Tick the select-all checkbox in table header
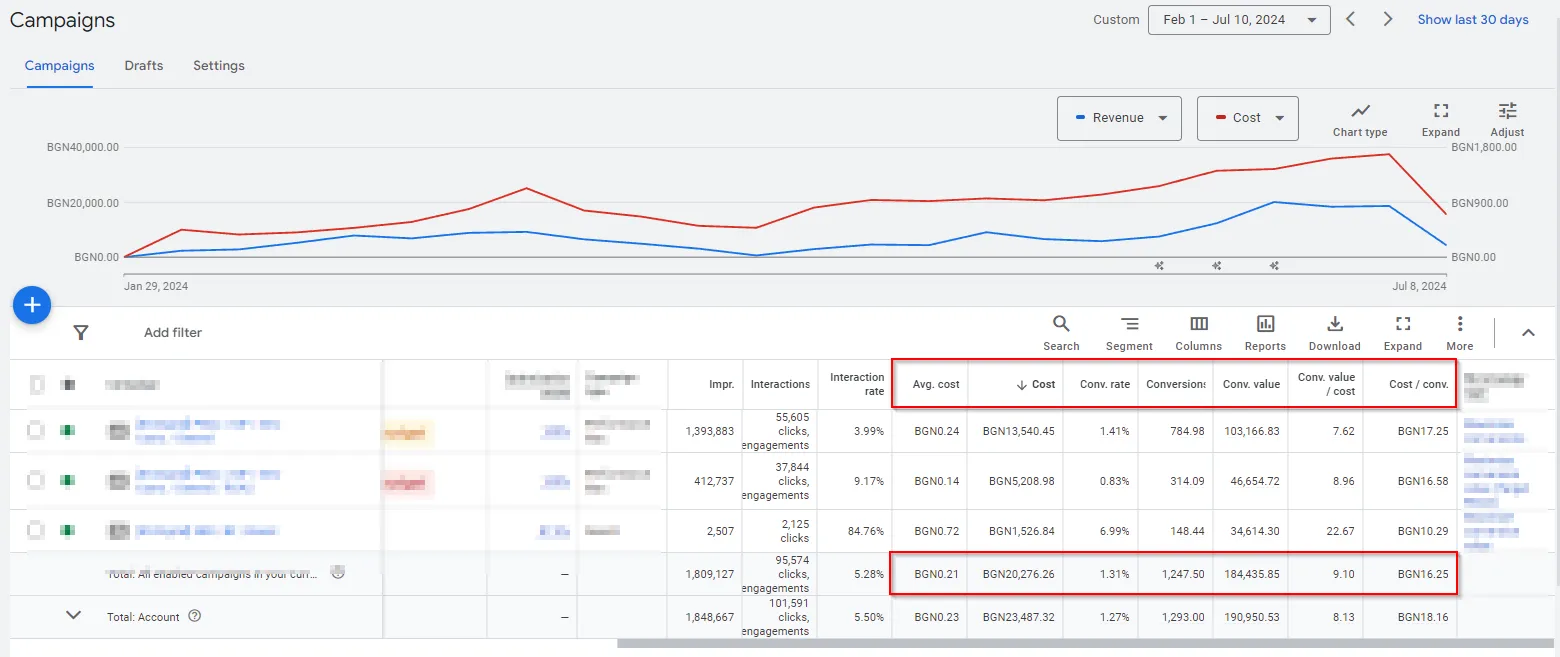The height and width of the screenshot is (657, 1560). tap(37, 384)
